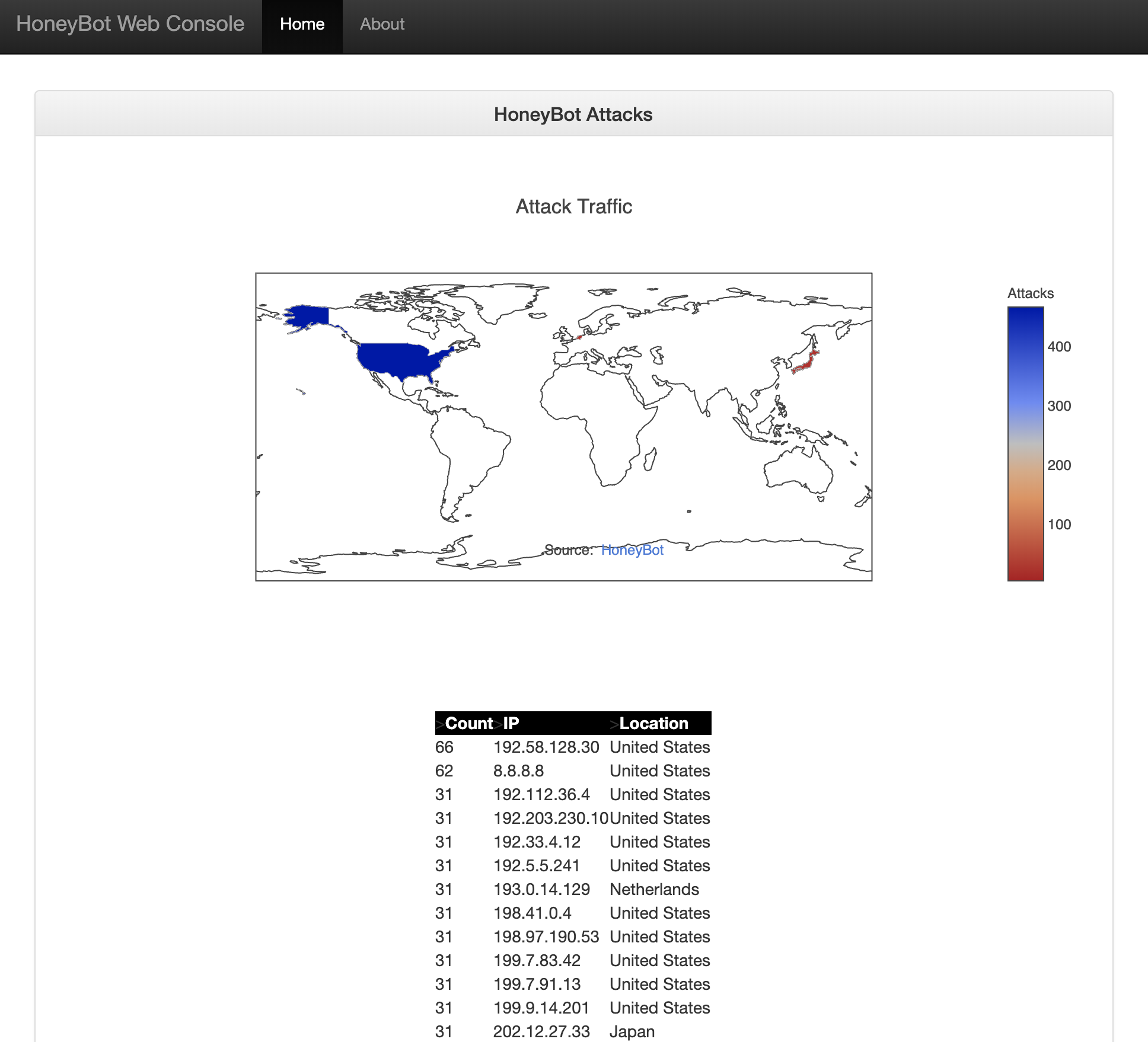Click Australia on the world map

point(798,471)
